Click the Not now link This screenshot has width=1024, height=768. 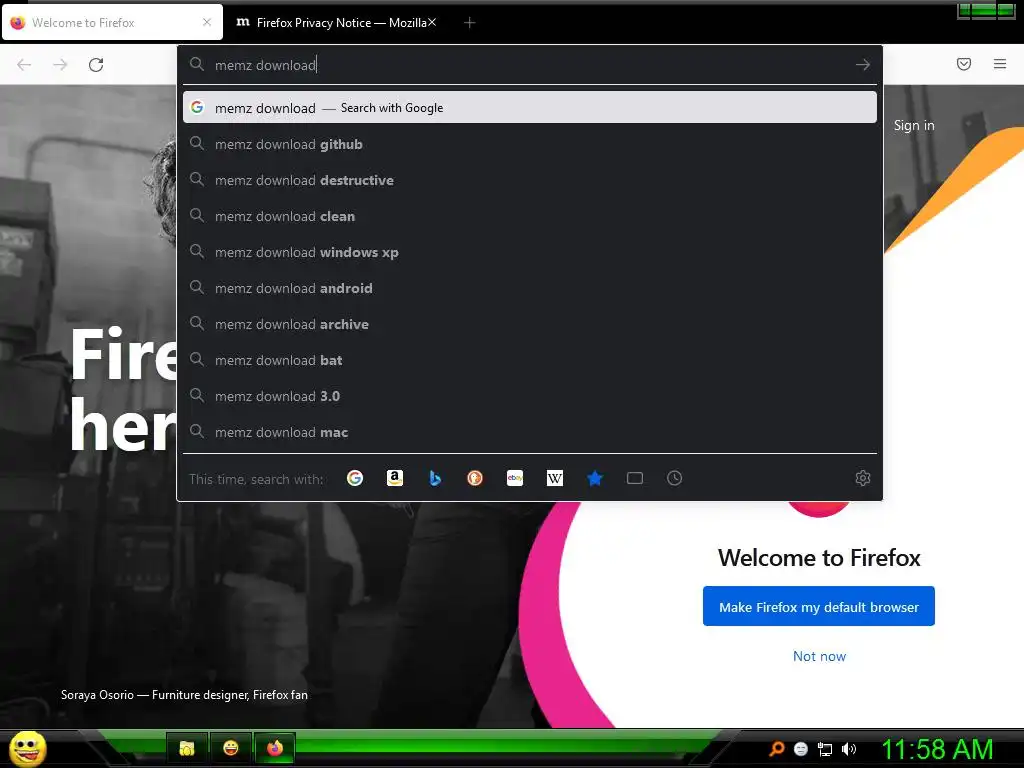pyautogui.click(x=819, y=656)
